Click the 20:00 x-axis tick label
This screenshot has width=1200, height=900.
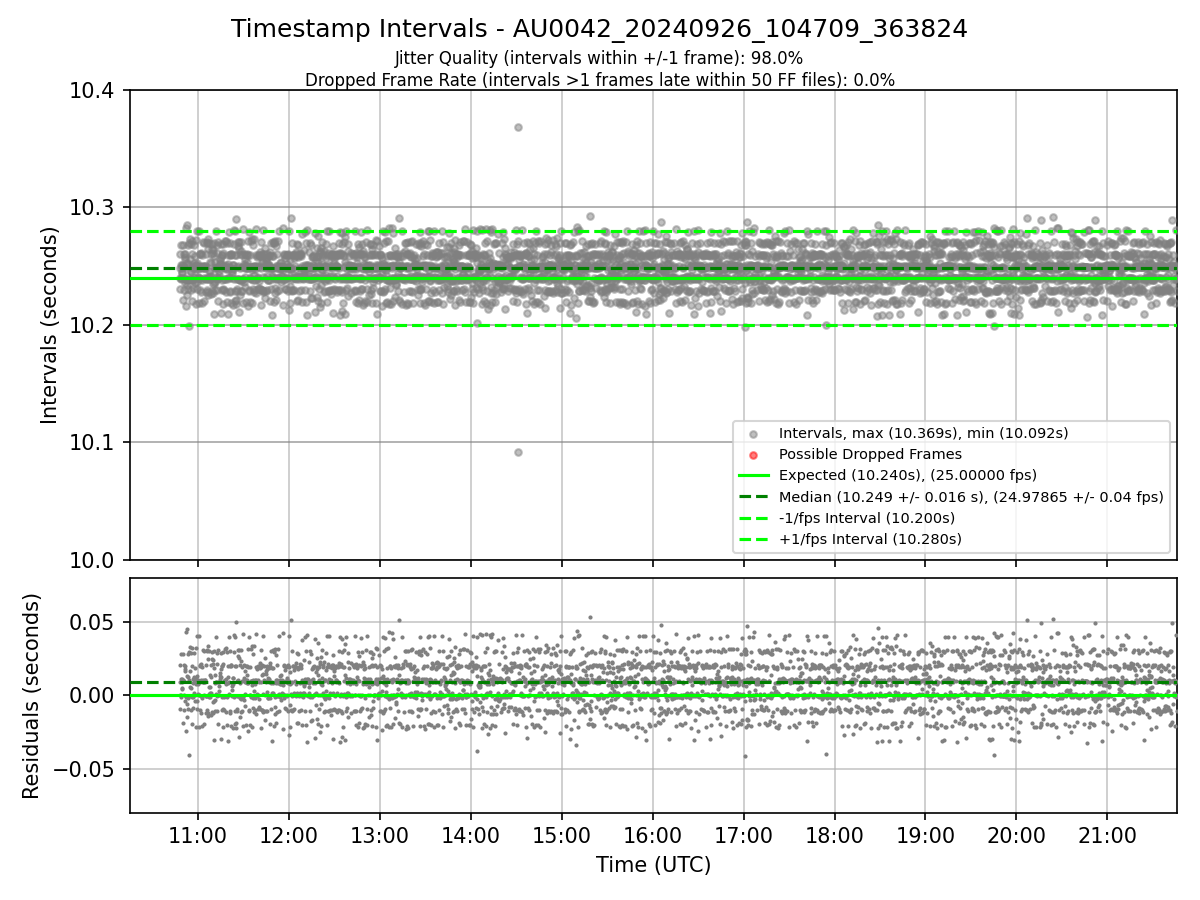[x=1016, y=834]
